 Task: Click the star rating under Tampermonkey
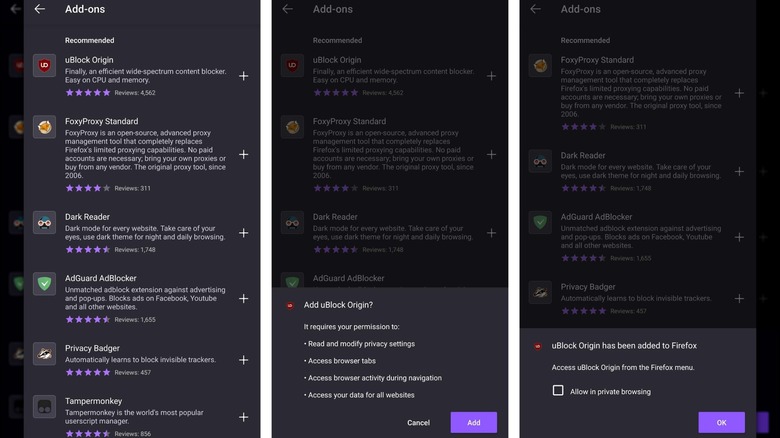(x=88, y=433)
